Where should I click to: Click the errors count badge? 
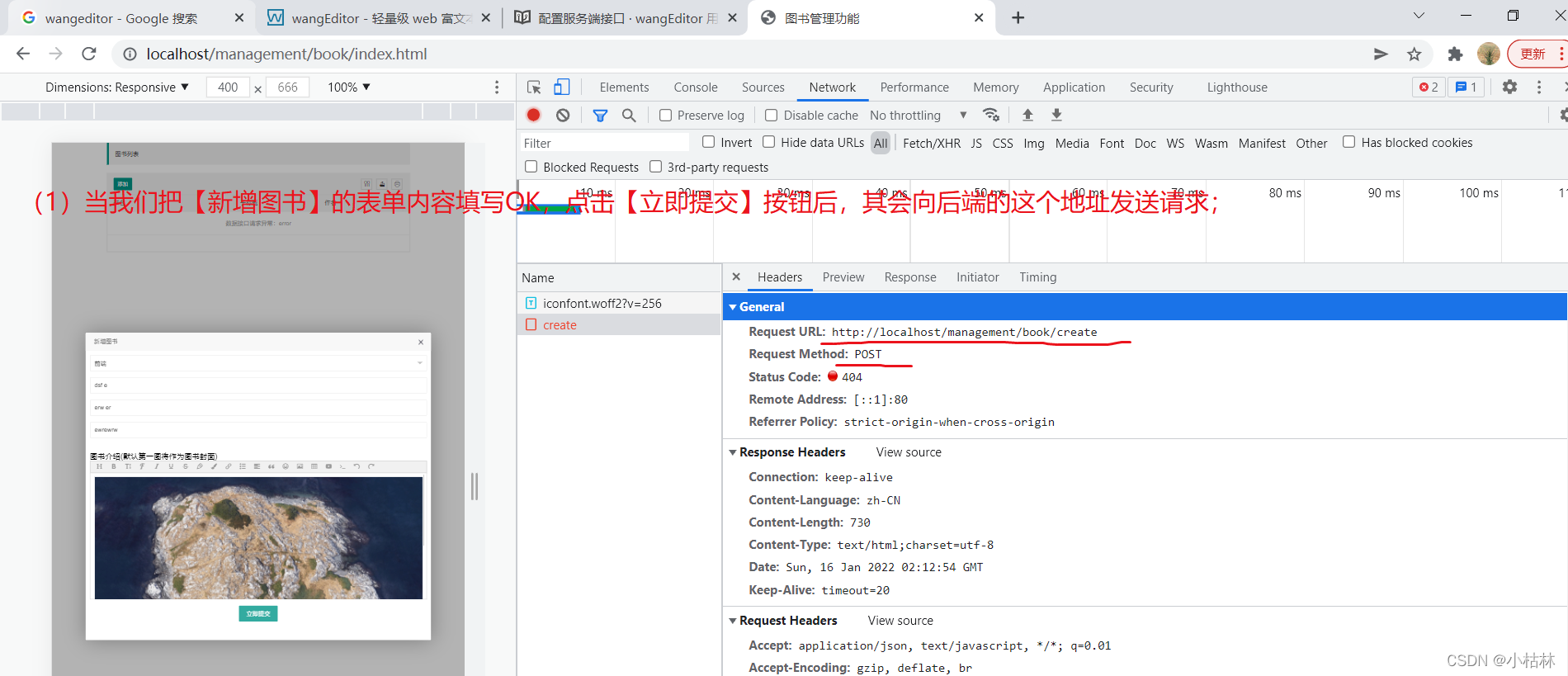coord(1429,87)
